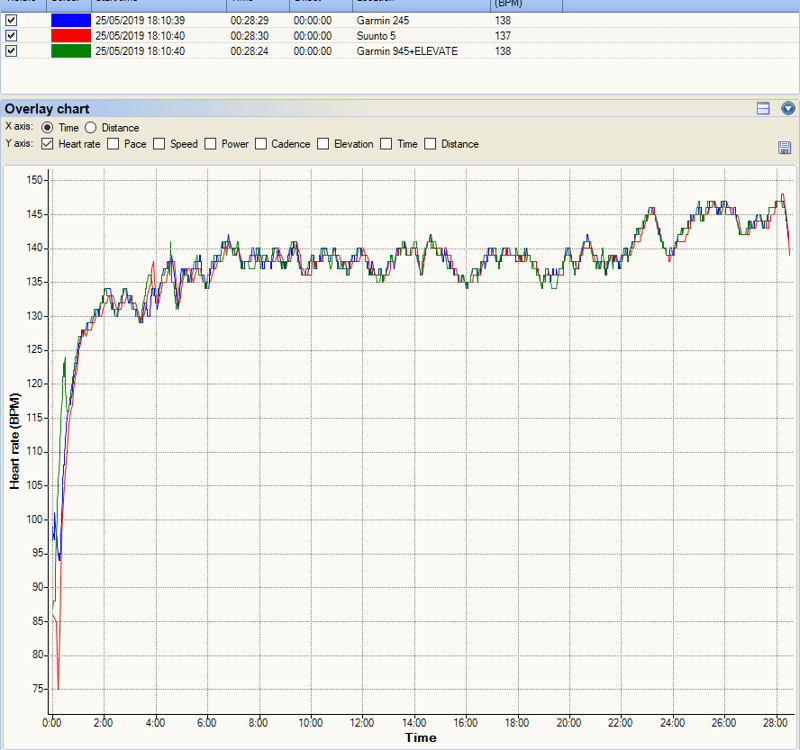Select the Garmin 245 location cell
Image resolution: width=800 pixels, height=750 pixels.
(383, 20)
